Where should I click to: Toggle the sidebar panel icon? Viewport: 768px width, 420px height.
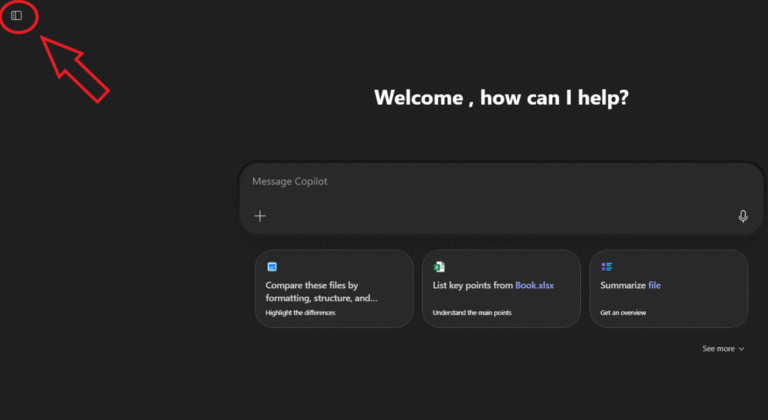coord(17,16)
